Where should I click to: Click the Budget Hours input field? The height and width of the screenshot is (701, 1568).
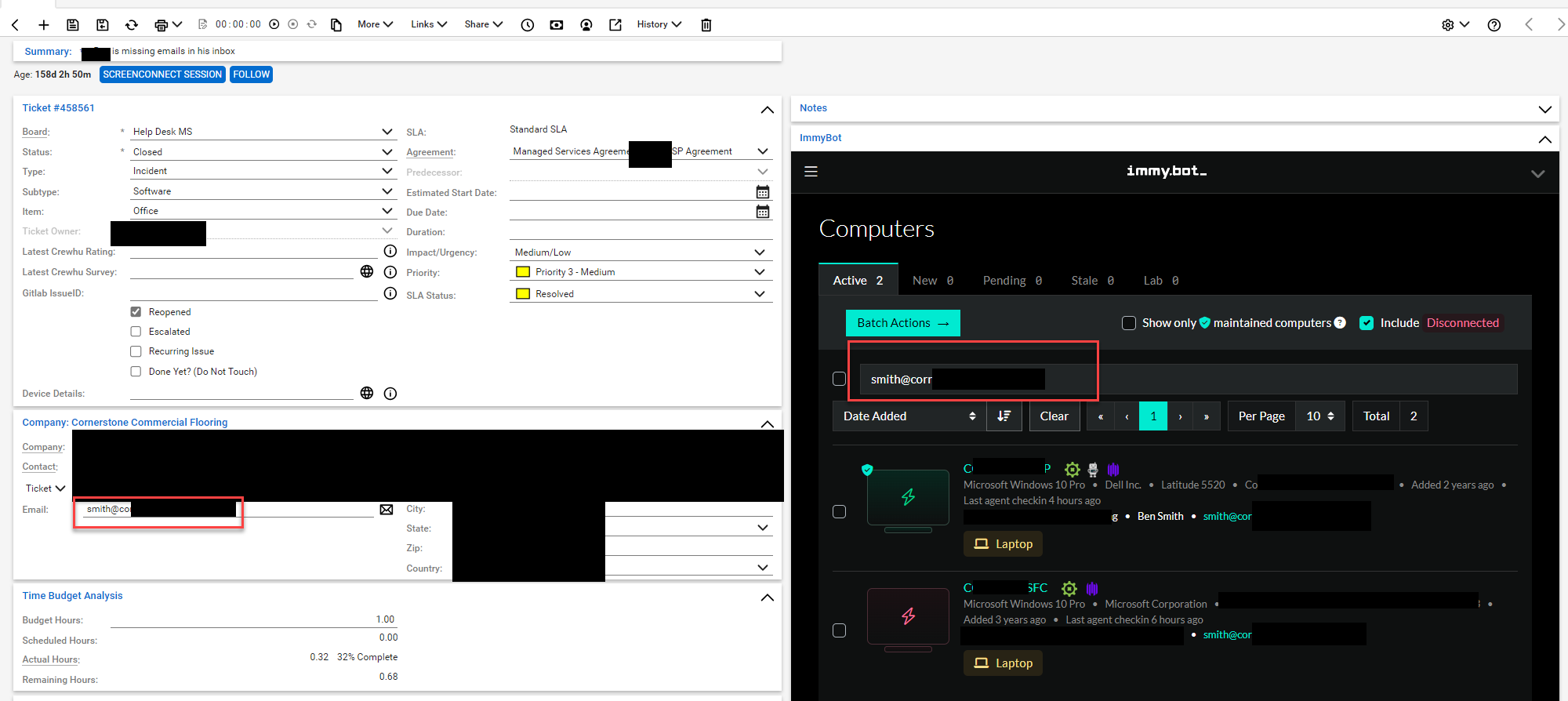tap(253, 619)
